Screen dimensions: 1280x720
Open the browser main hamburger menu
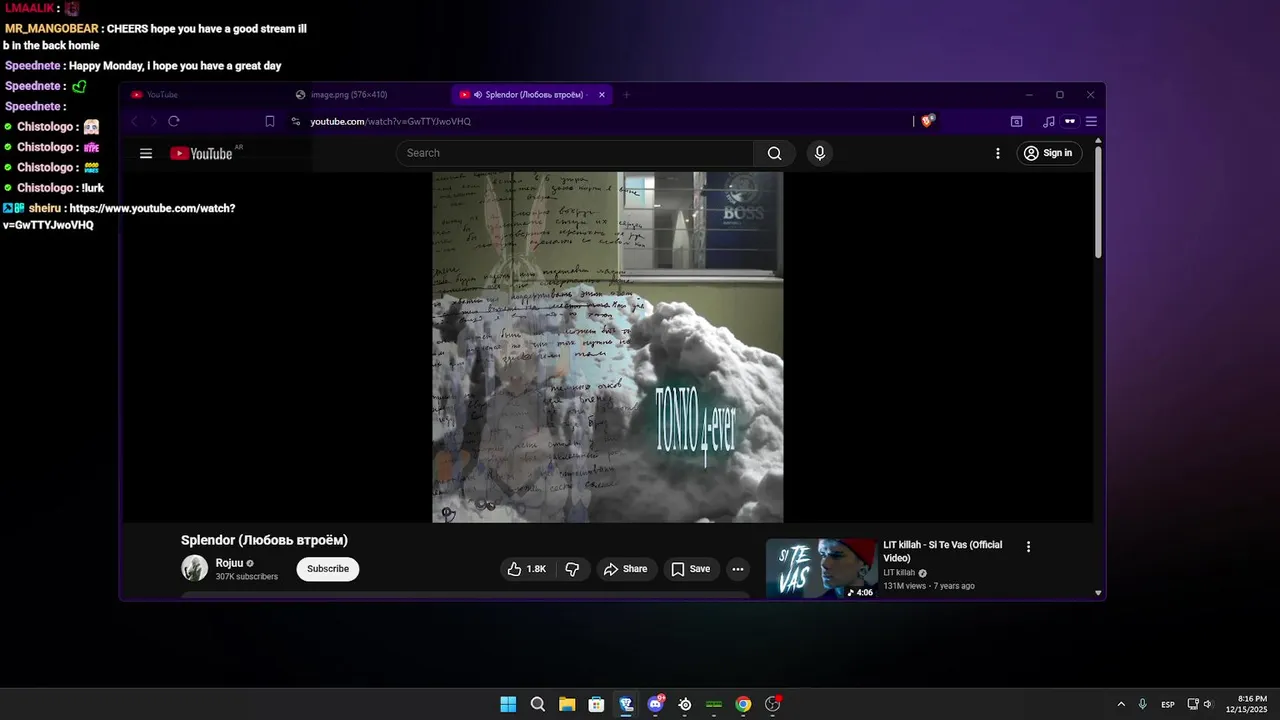click(1091, 121)
